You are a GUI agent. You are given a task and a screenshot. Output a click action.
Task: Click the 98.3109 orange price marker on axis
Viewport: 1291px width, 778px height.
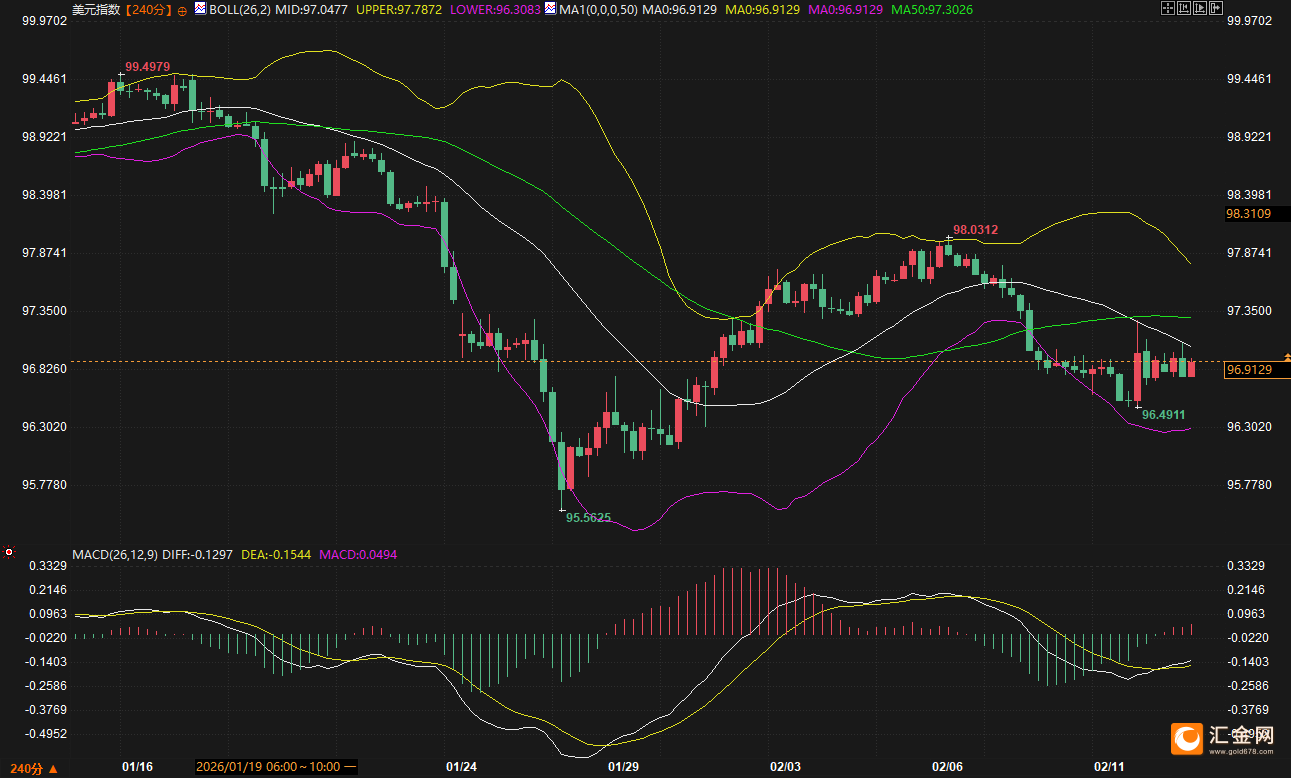coord(1249,214)
